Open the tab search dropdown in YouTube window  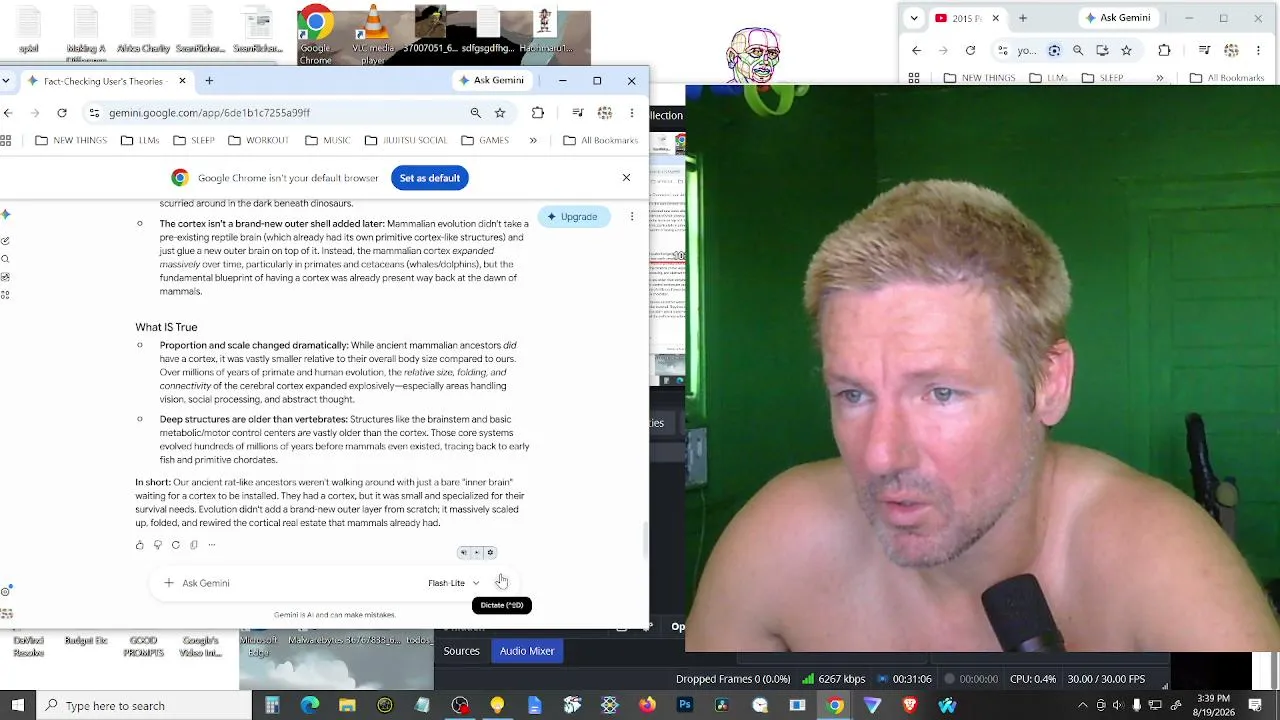913,18
